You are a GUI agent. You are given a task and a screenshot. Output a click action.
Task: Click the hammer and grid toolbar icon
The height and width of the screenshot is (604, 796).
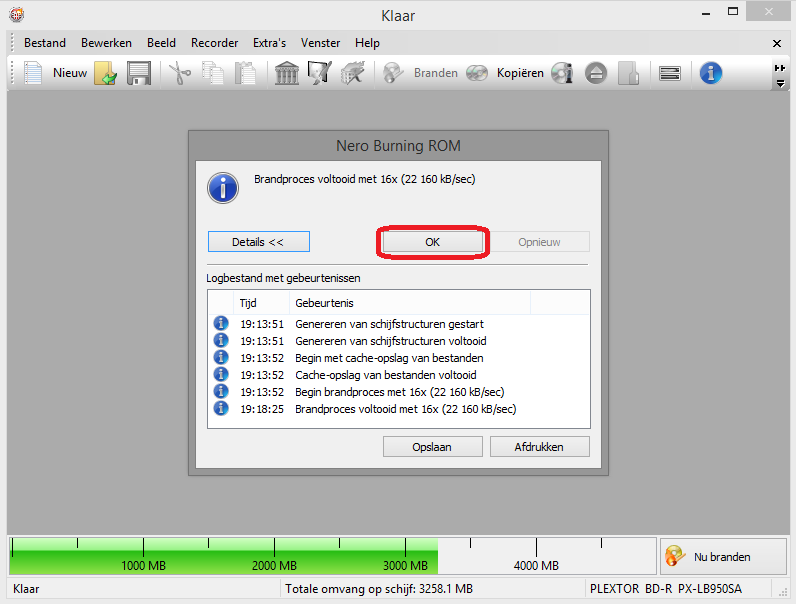tap(353, 73)
